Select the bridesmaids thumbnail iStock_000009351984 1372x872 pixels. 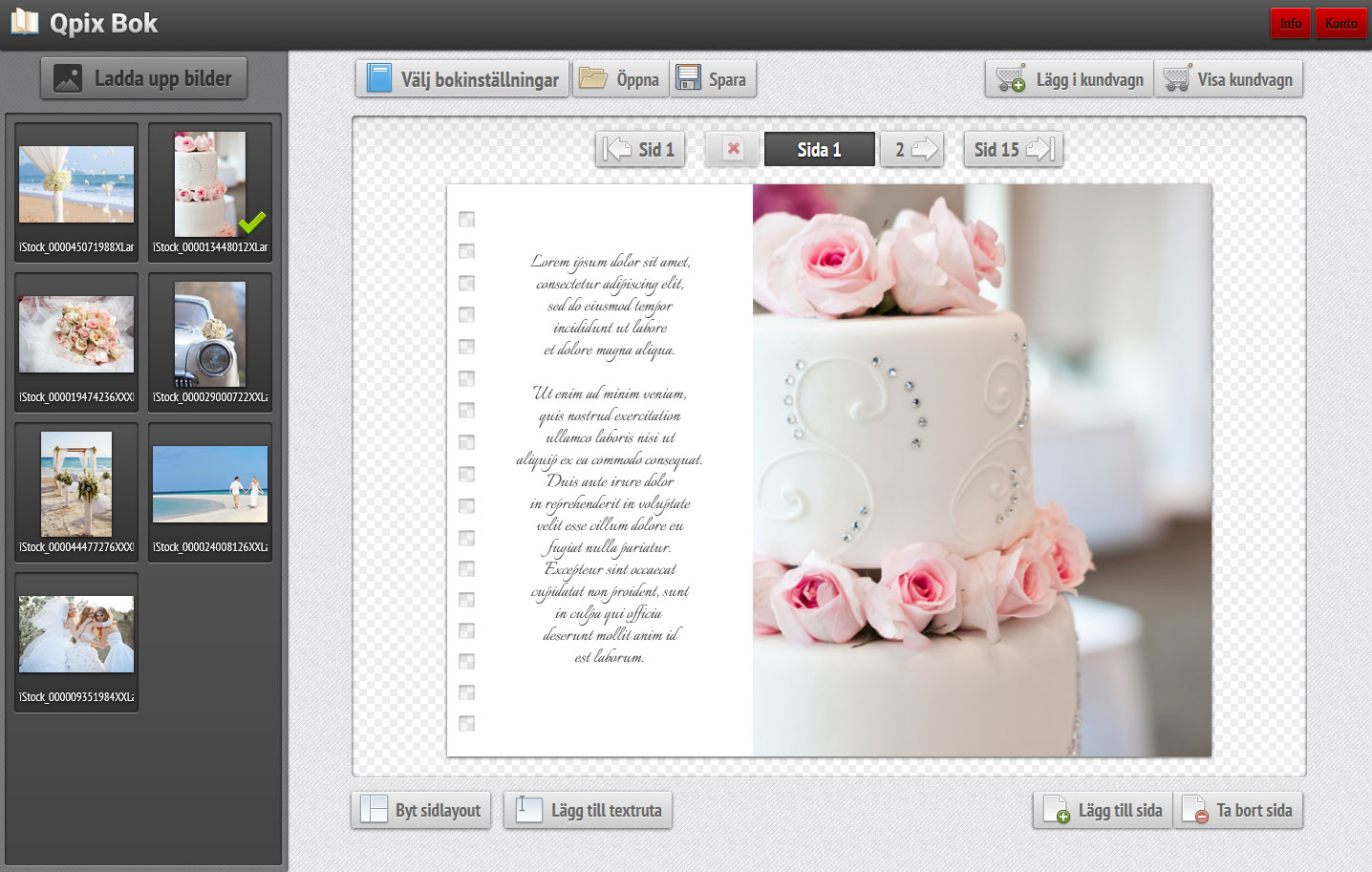tap(76, 641)
